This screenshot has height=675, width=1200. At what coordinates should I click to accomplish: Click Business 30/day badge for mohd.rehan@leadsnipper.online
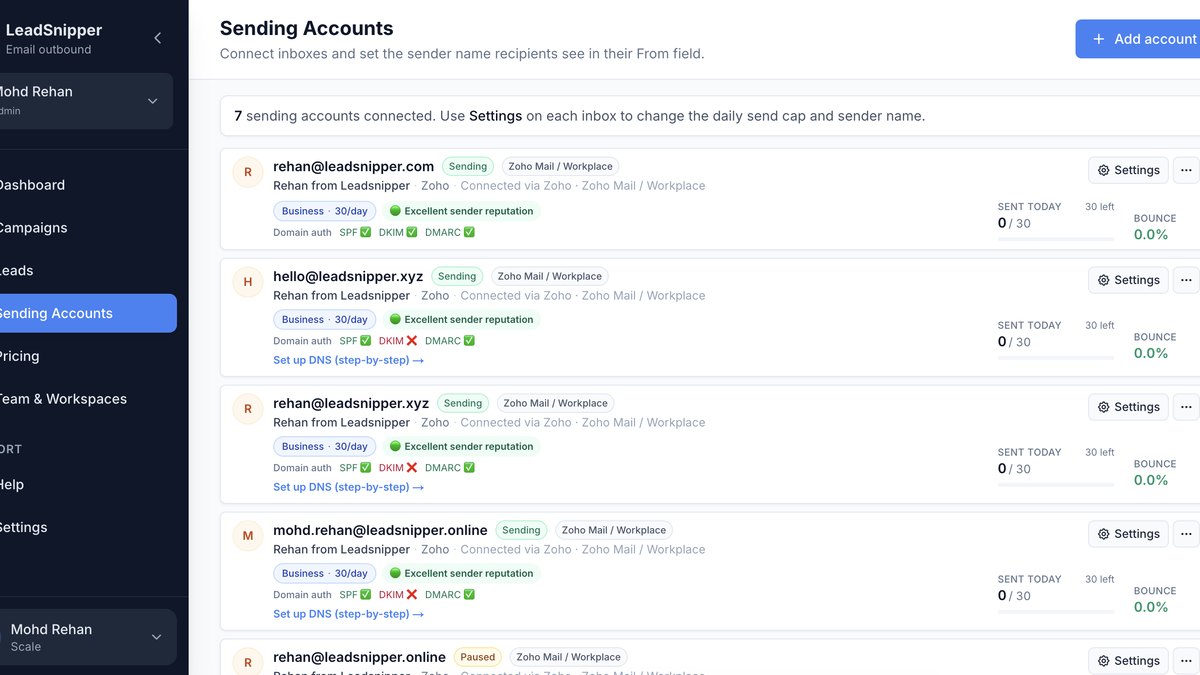pyautogui.click(x=325, y=574)
